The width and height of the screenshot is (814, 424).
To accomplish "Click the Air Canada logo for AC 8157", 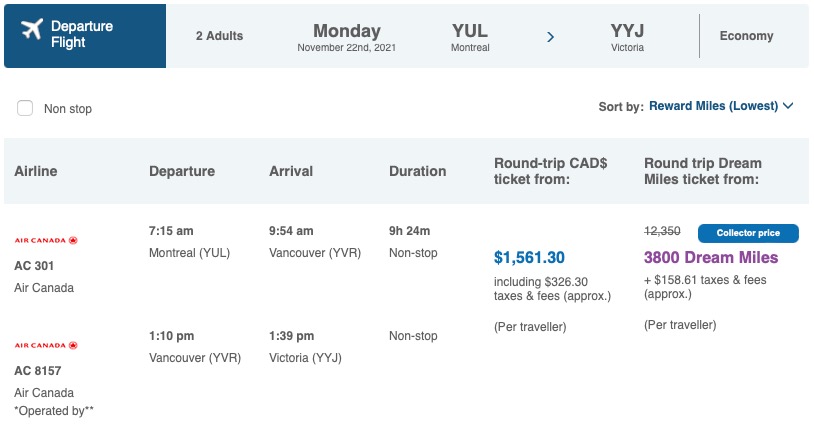I will [x=46, y=345].
